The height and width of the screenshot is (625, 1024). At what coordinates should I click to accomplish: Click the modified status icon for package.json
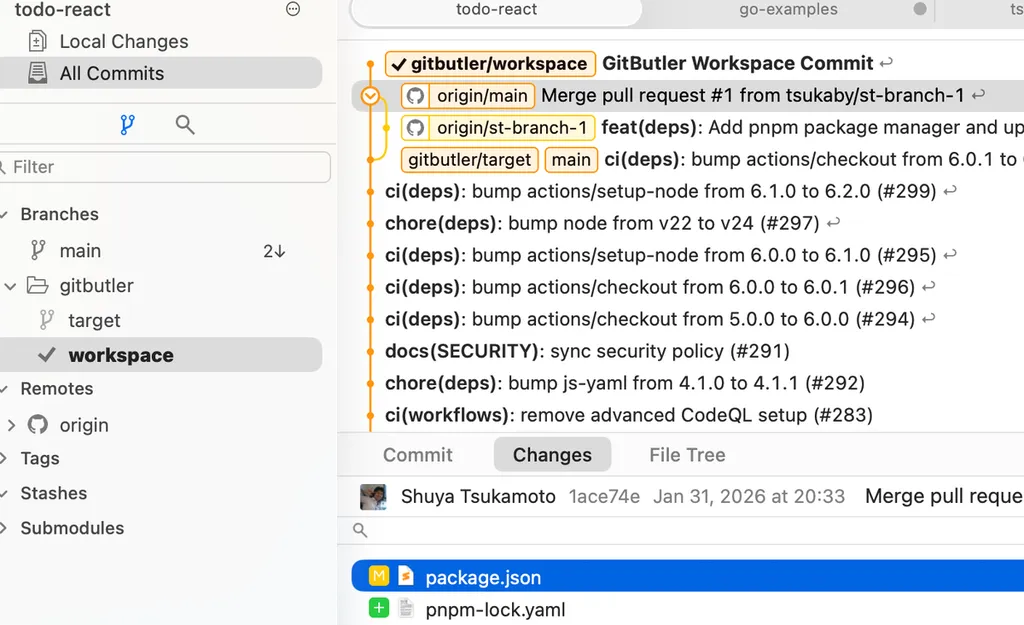coord(378,576)
